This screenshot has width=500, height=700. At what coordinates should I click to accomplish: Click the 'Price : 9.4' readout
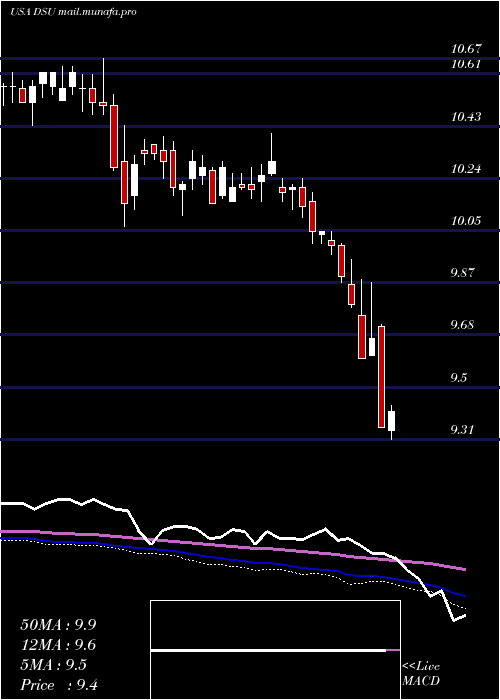(59, 685)
